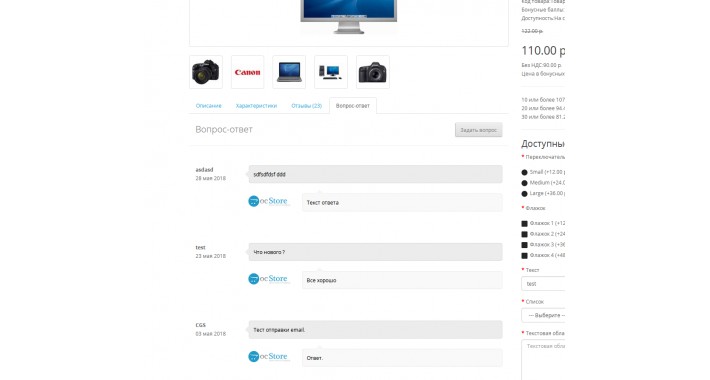This screenshot has width=710, height=380.
Task: Click the Доступные options heading
Action: [543, 144]
